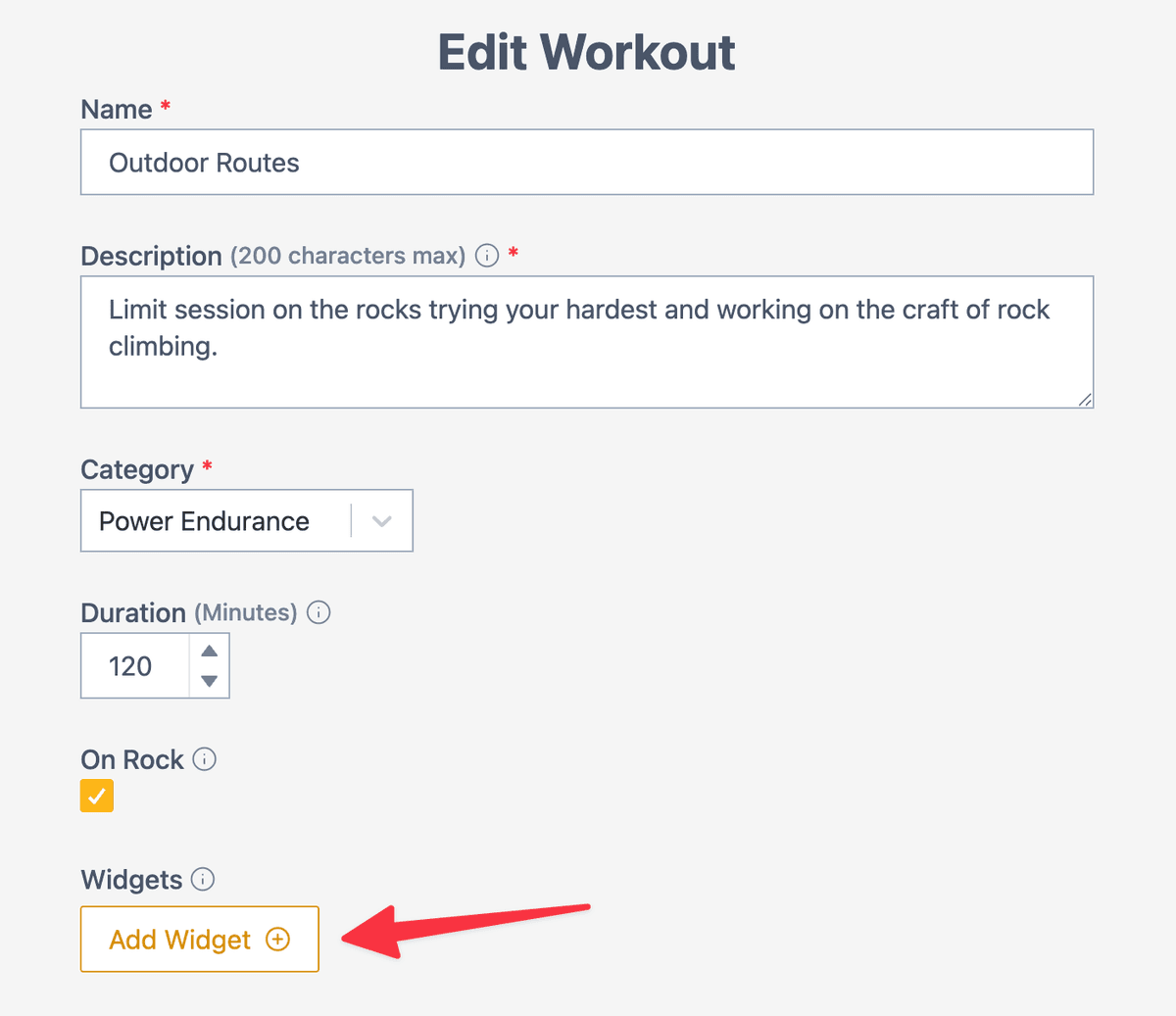Image resolution: width=1176 pixels, height=1016 pixels.
Task: Expand the Category dropdown chevron
Action: point(382,521)
